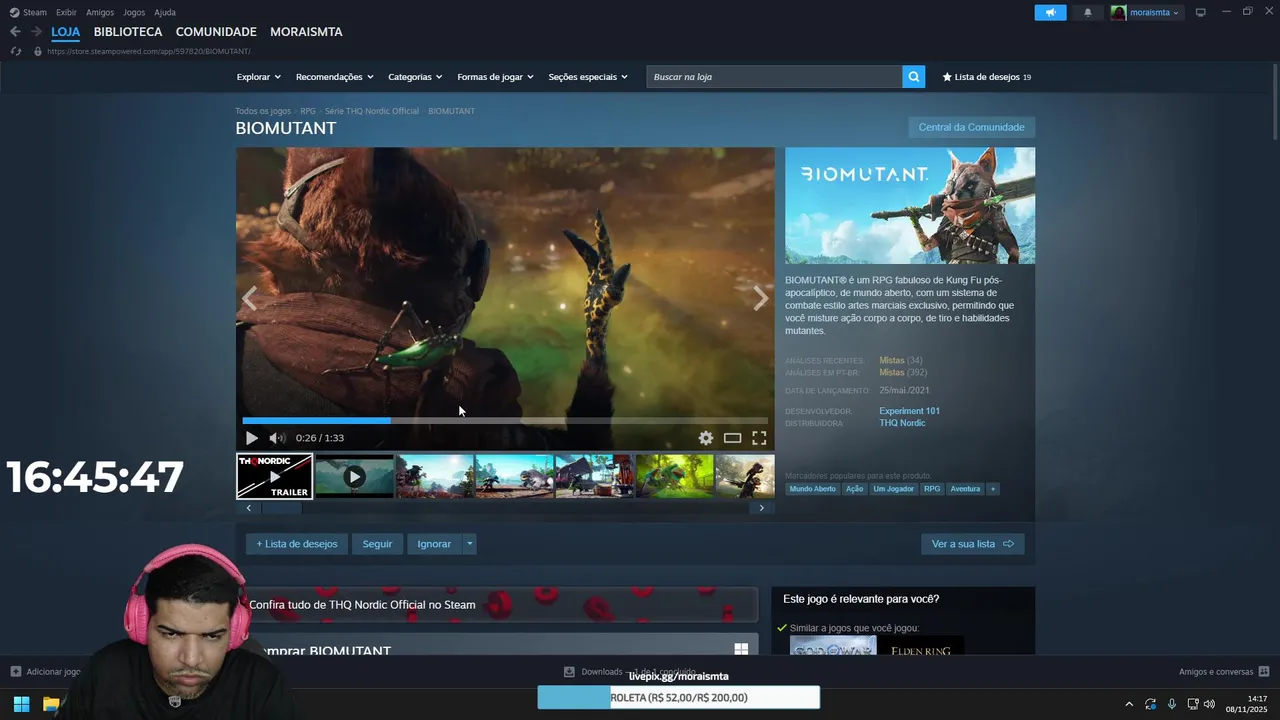Screen dimensions: 1280x720
Task: Expand the Ignorar options arrow
Action: click(x=469, y=544)
